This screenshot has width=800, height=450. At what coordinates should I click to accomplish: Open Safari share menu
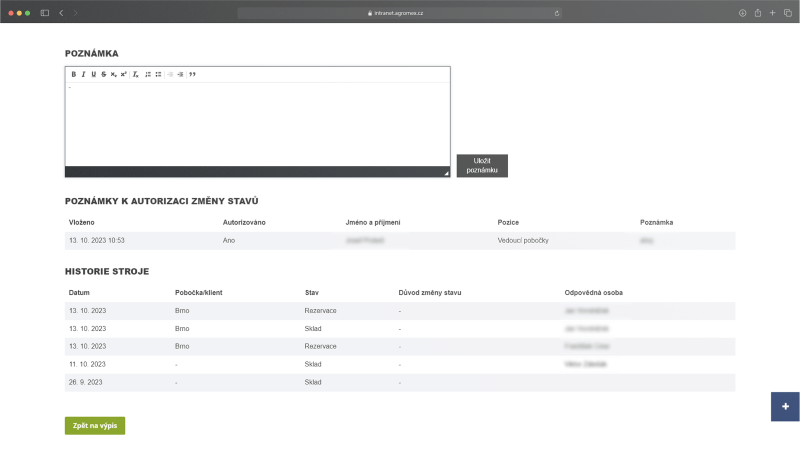click(757, 12)
